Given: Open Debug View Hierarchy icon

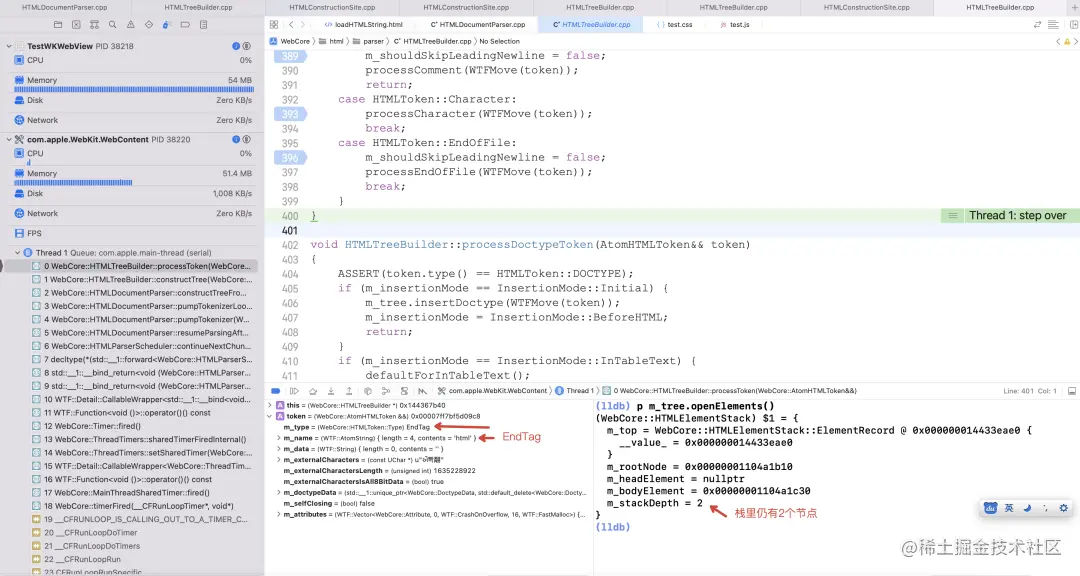Looking at the screenshot, I should pyautogui.click(x=368, y=391).
